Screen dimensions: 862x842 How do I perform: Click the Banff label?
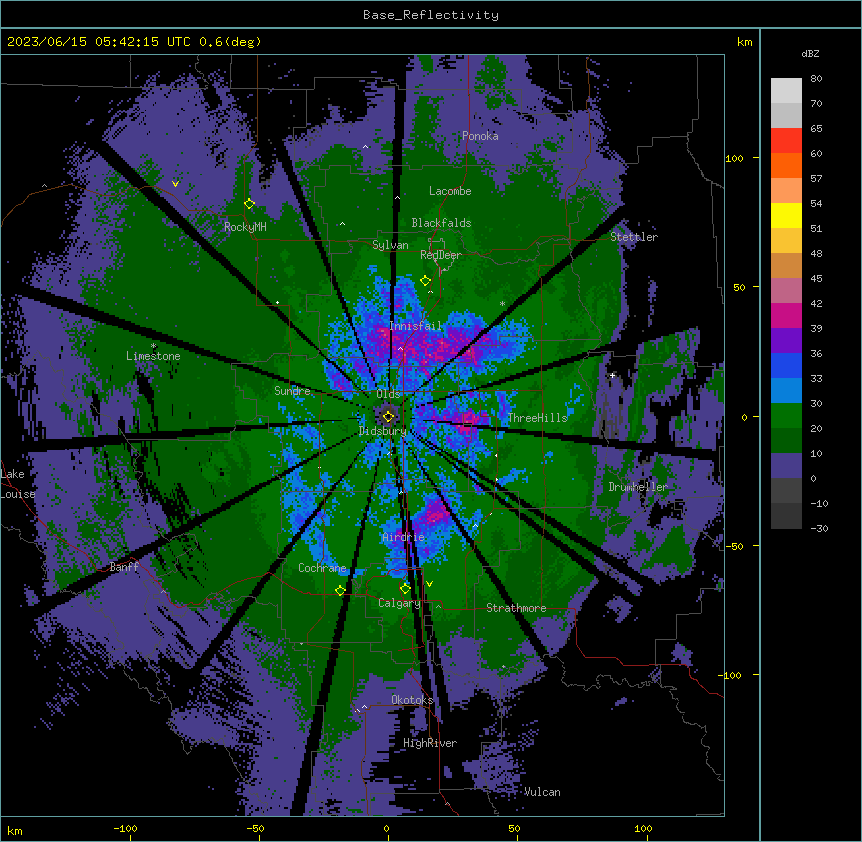point(124,567)
